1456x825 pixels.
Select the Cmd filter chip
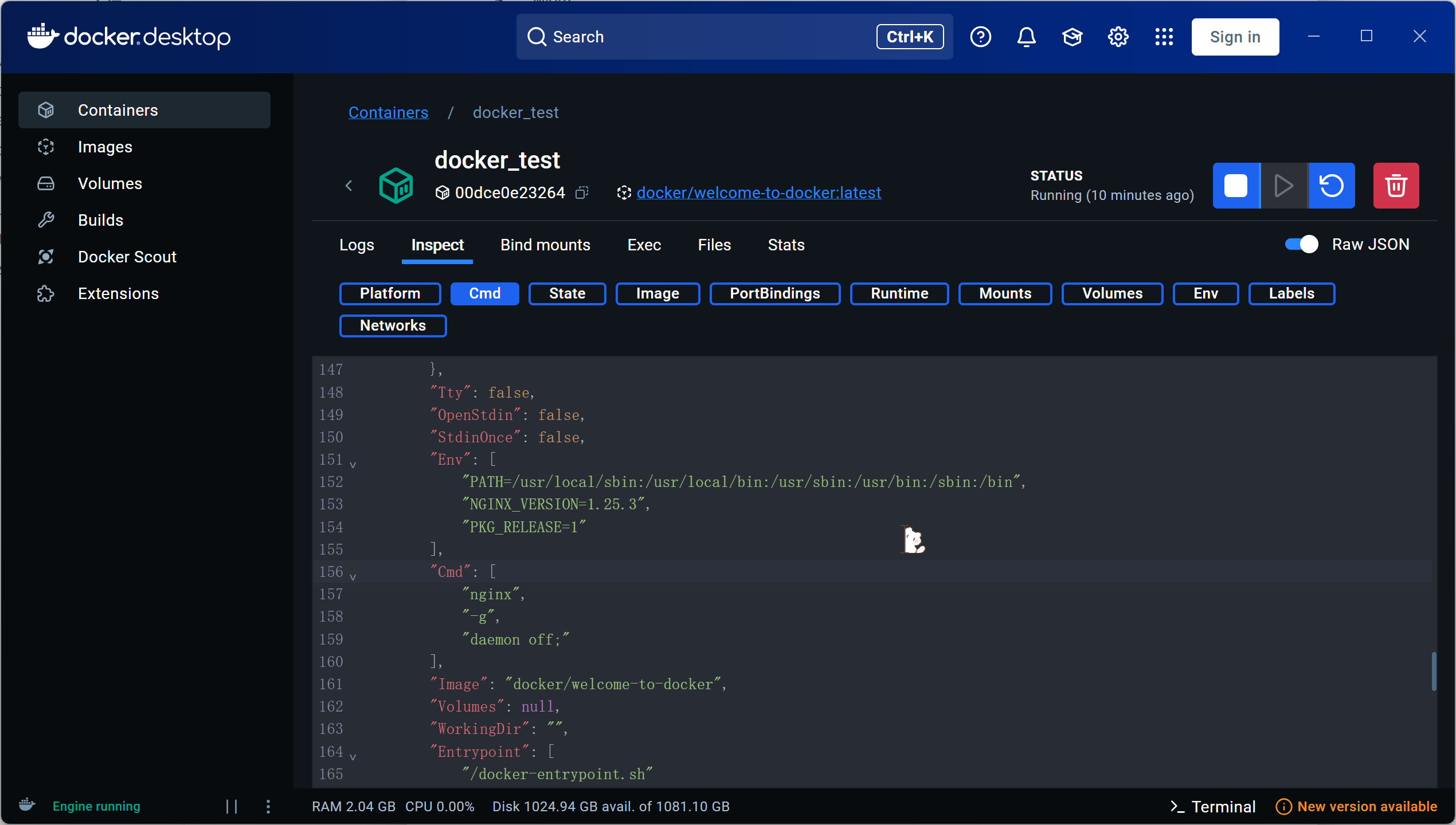click(484, 293)
